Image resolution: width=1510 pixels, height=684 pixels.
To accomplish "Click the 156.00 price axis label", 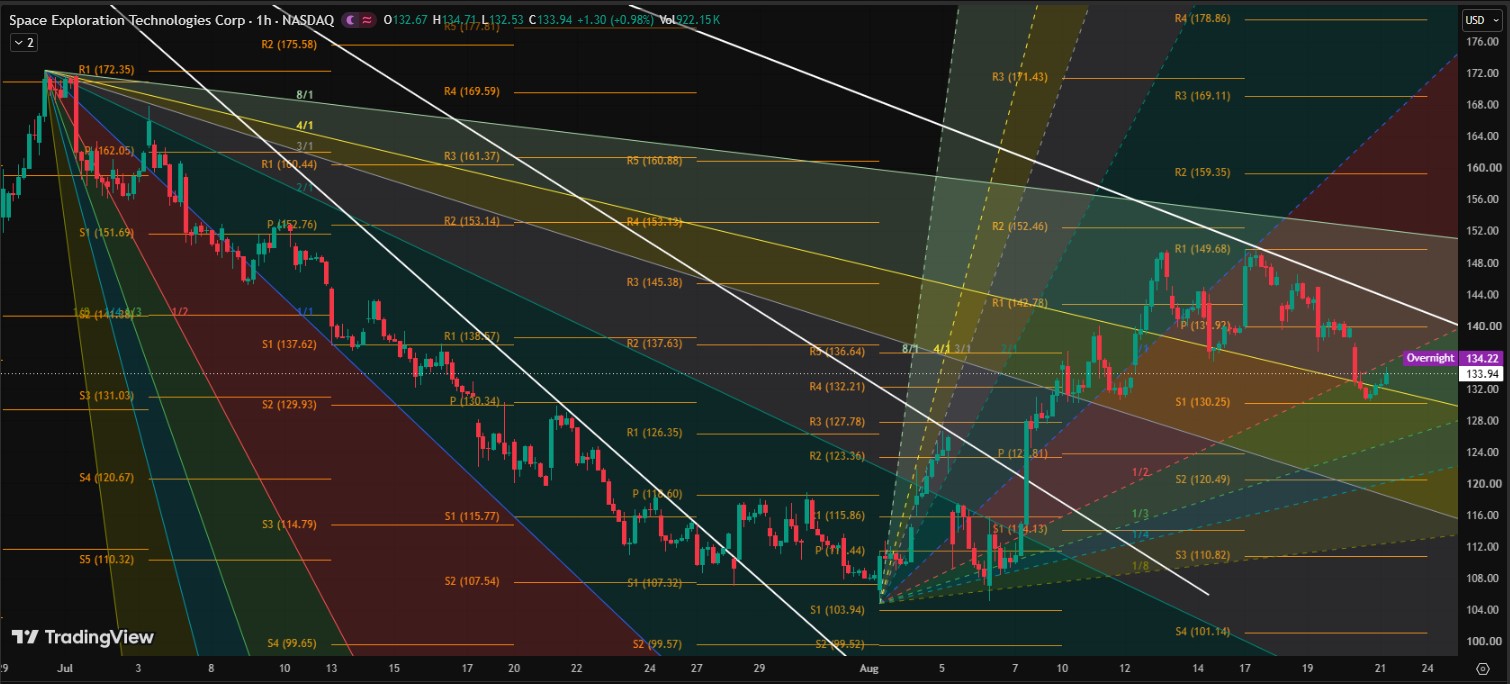I will 1481,199.
